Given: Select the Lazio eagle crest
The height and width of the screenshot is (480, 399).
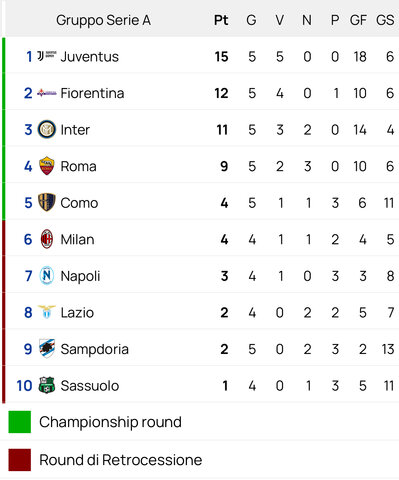Looking at the screenshot, I should tap(47, 312).
